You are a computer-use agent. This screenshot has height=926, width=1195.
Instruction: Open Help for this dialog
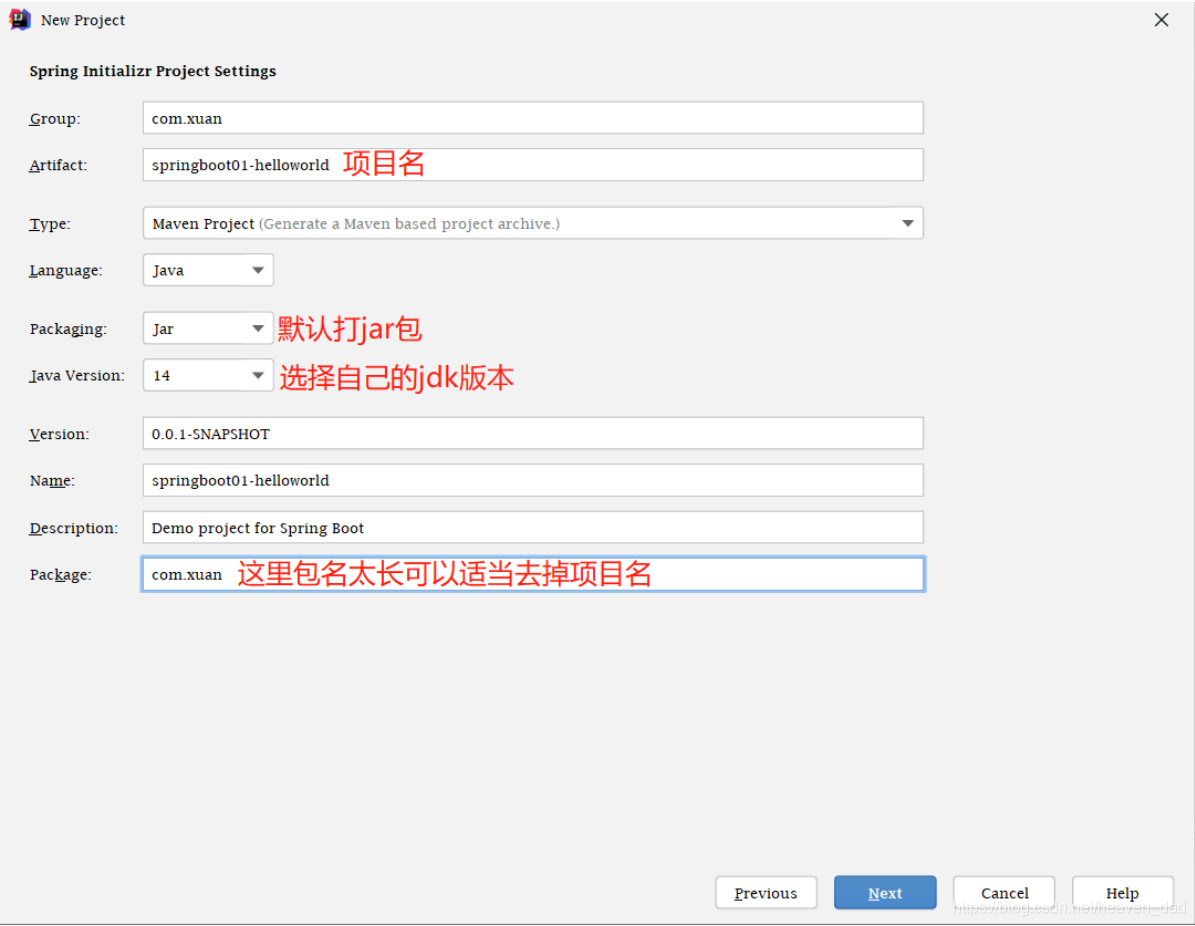(x=1123, y=892)
